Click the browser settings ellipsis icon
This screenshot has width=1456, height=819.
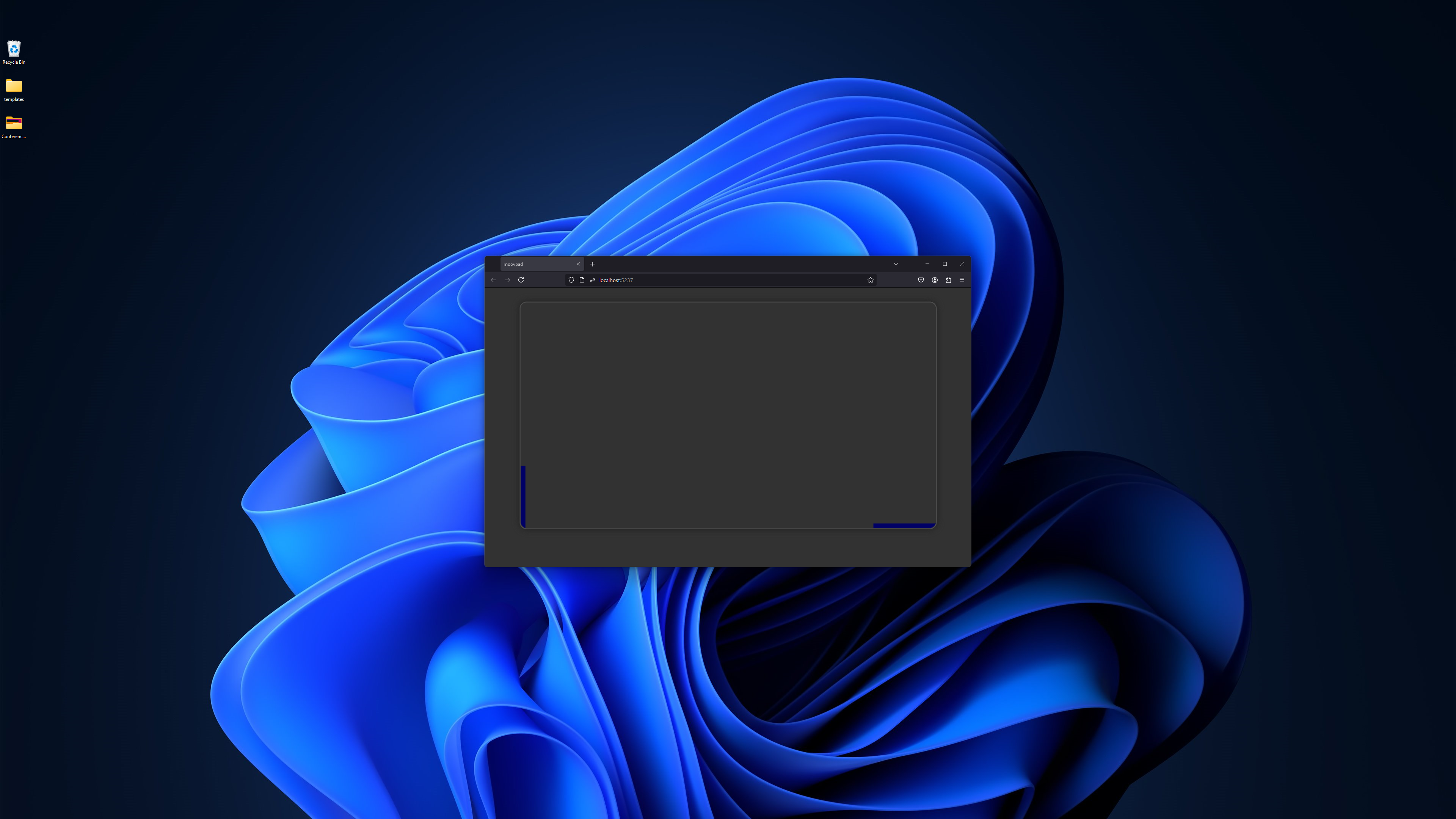coord(962,280)
